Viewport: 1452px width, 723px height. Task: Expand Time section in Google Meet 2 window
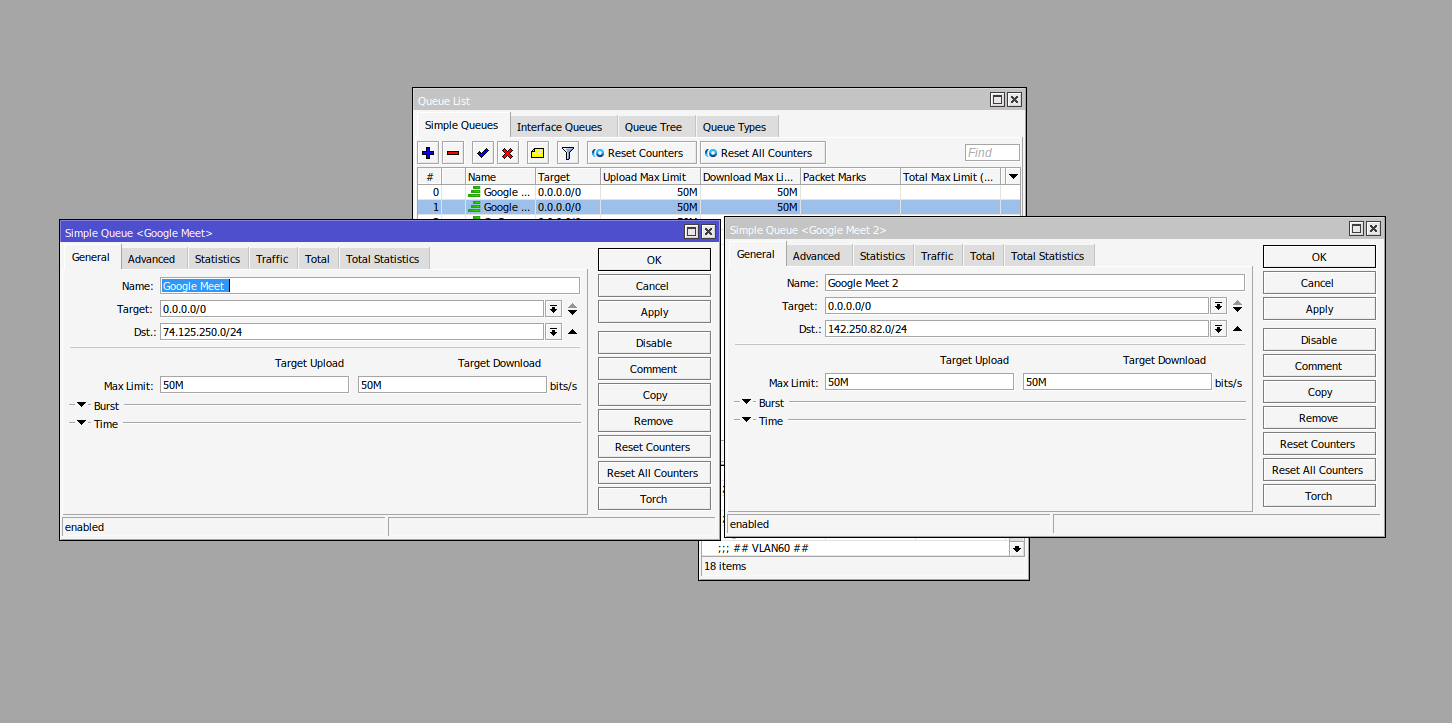click(746, 421)
